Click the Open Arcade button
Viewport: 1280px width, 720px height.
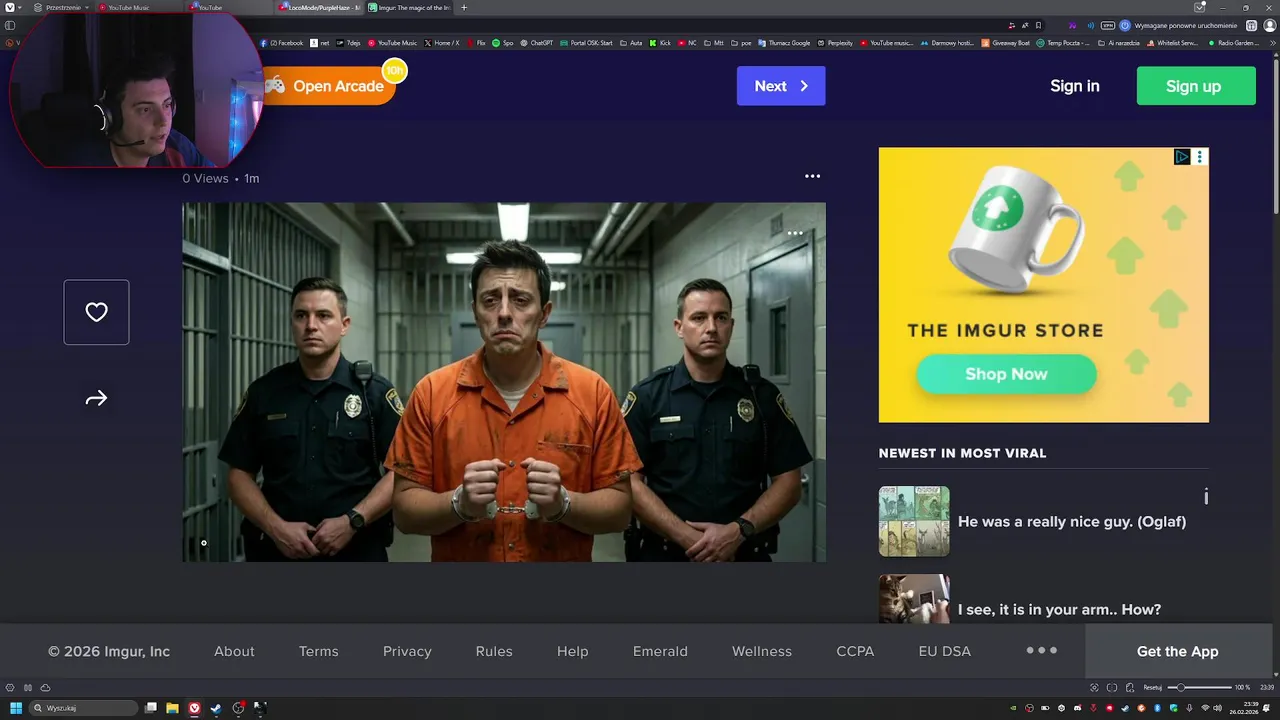pyautogui.click(x=330, y=86)
